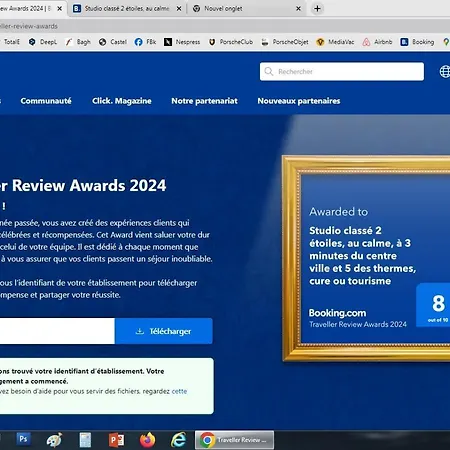The height and width of the screenshot is (450, 450).
Task: Open the Nouveaux partenaires menu
Action: (299, 101)
